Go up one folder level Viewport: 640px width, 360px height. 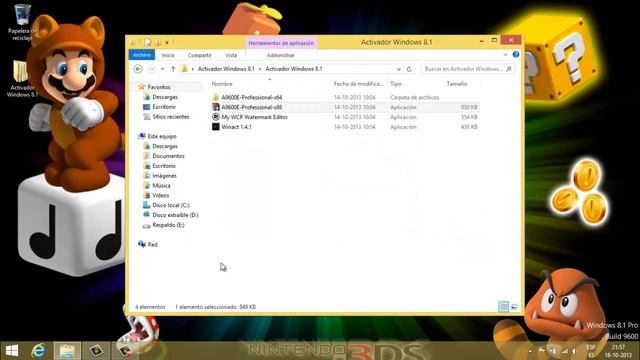click(173, 69)
